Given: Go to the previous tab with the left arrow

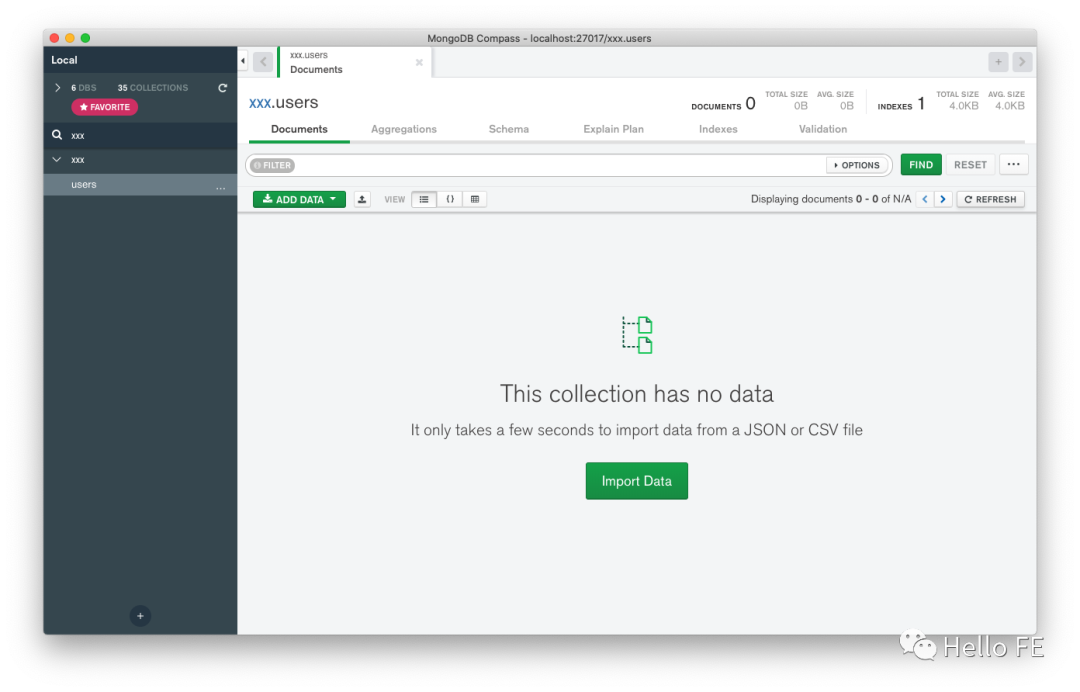Looking at the screenshot, I should (x=263, y=62).
